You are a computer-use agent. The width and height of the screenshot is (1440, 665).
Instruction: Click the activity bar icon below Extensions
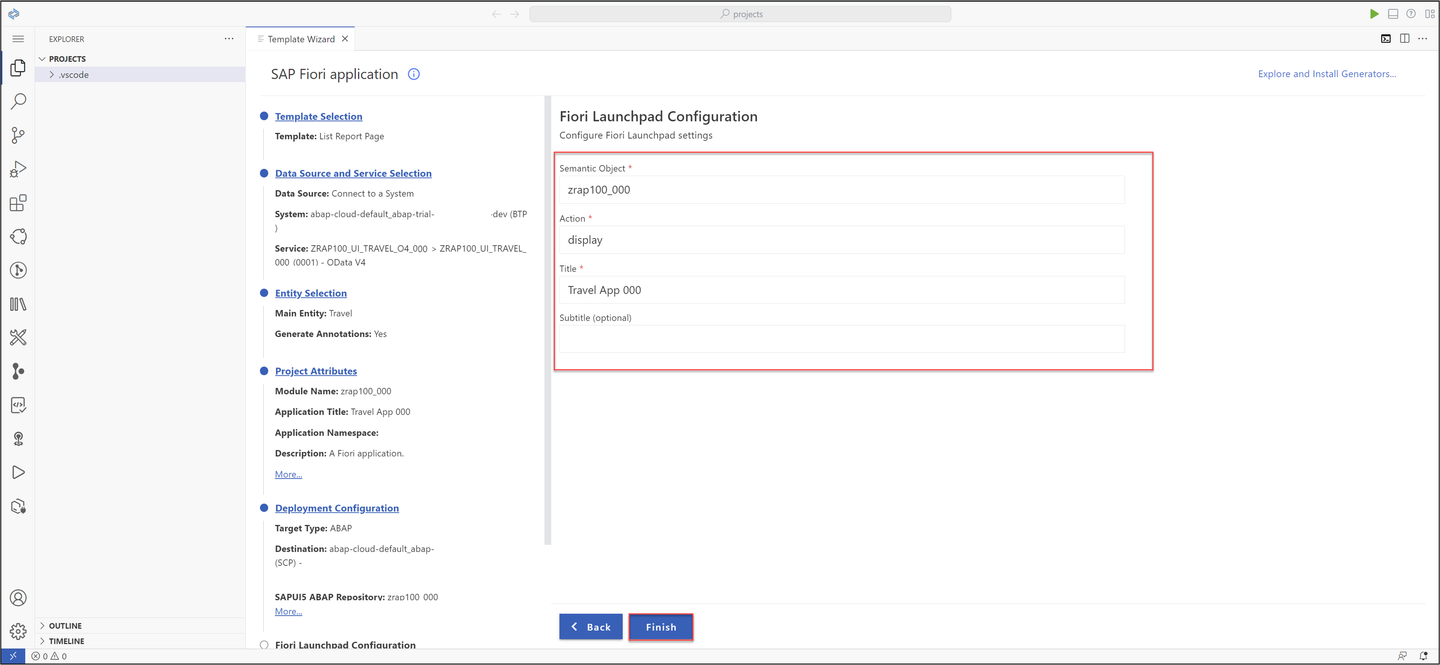click(x=18, y=237)
